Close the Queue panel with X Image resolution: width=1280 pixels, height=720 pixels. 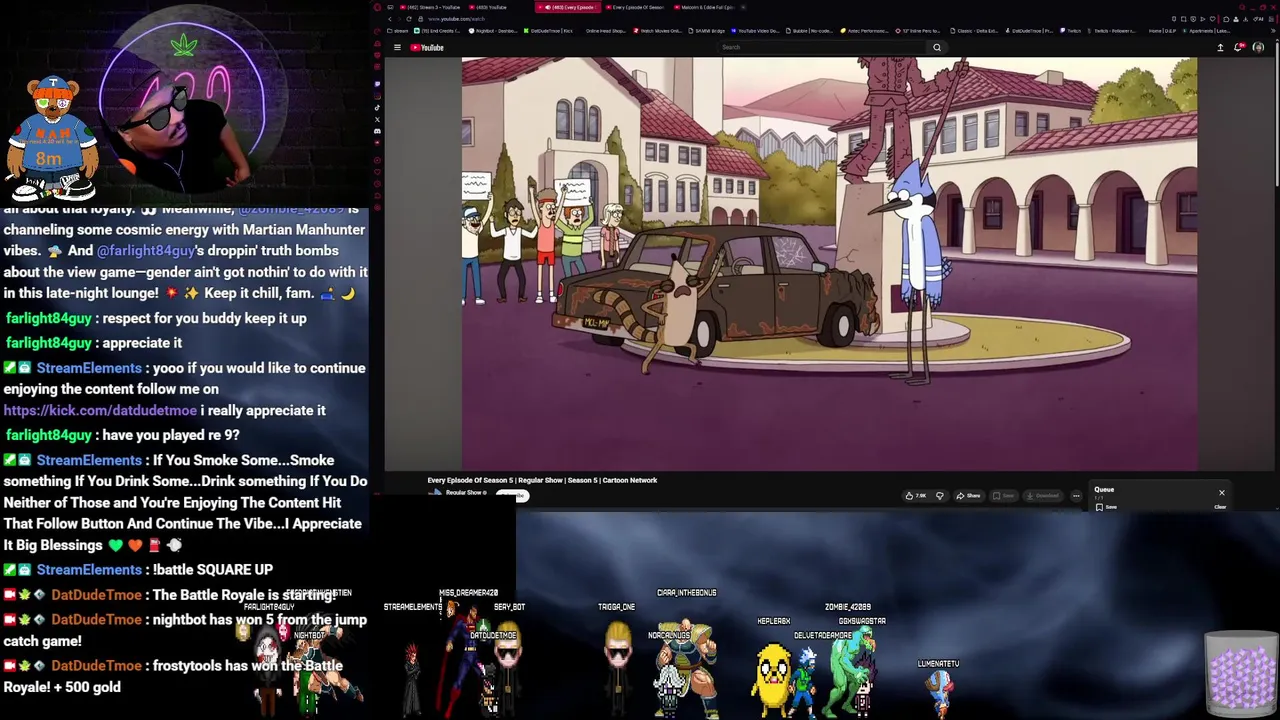pyautogui.click(x=1221, y=492)
